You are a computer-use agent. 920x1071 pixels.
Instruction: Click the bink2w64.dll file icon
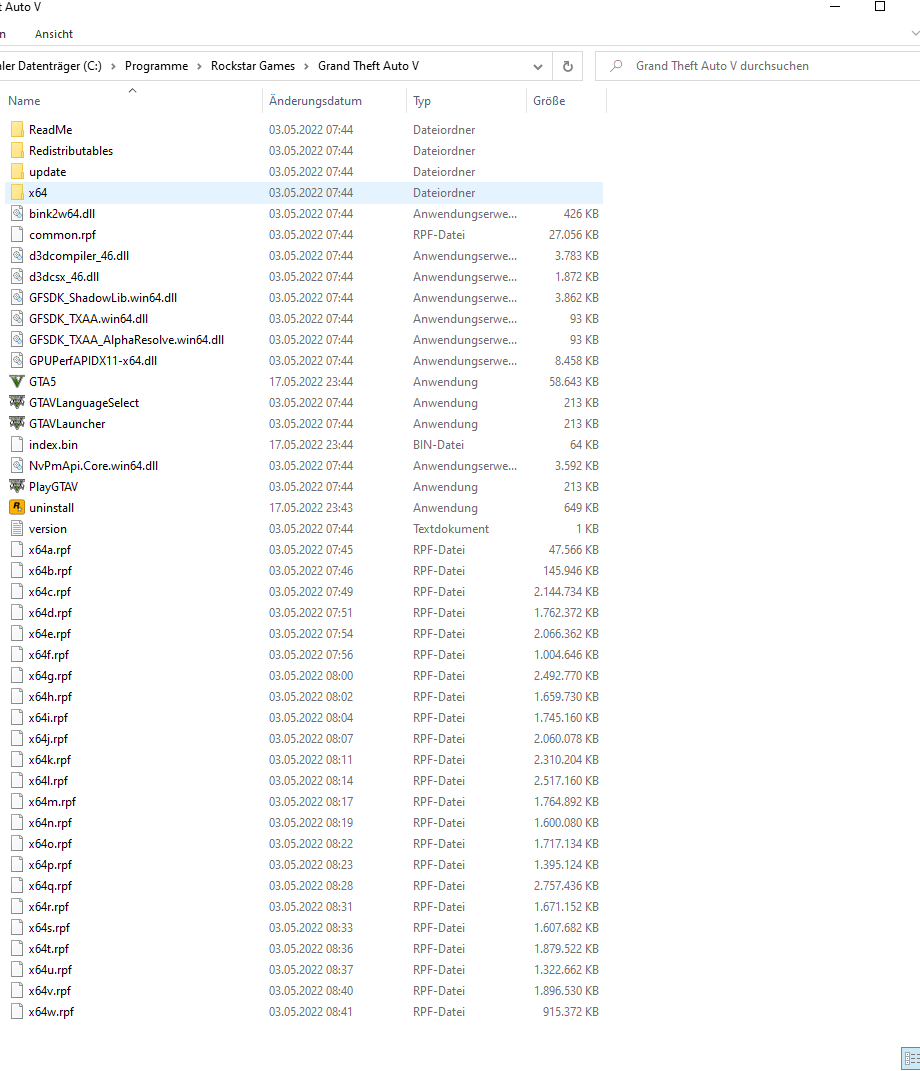[17, 214]
